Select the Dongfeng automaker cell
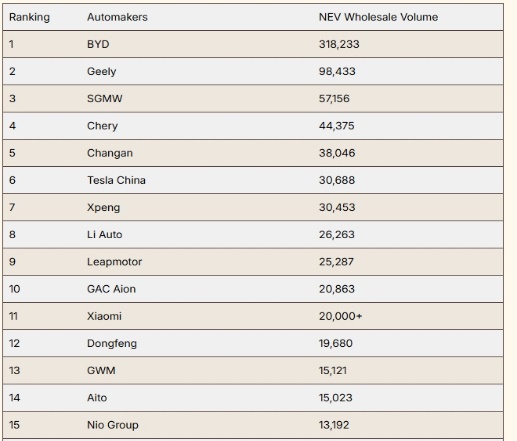 coord(112,344)
